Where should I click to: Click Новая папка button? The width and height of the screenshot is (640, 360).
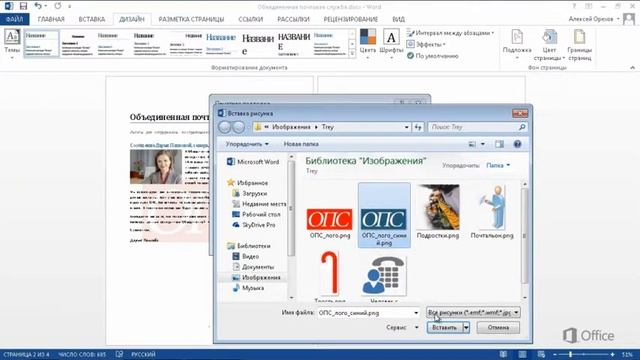click(x=301, y=144)
